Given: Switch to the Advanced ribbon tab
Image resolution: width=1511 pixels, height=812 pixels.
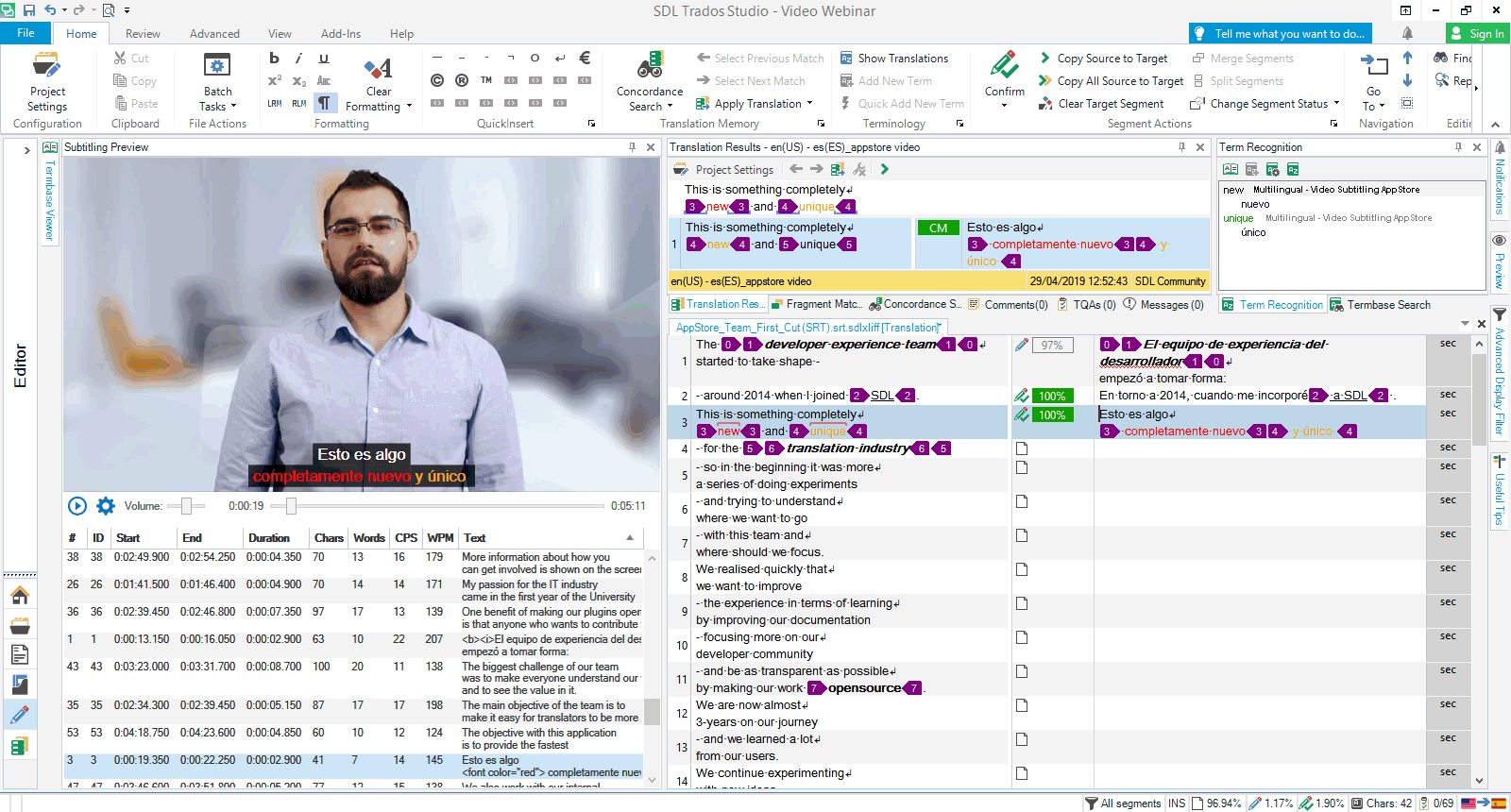Looking at the screenshot, I should coord(214,34).
